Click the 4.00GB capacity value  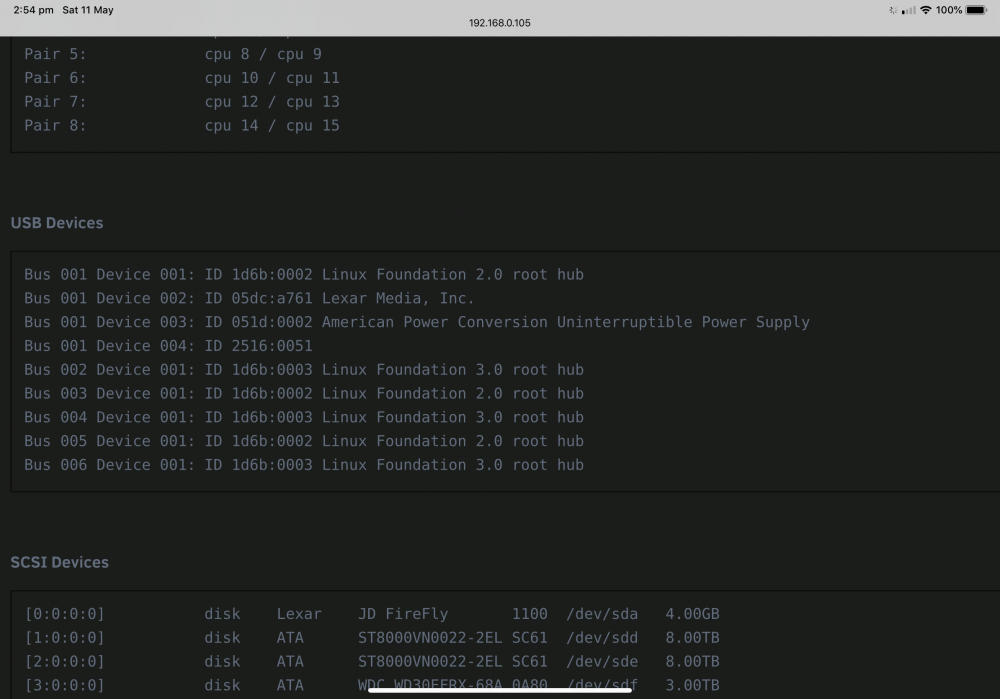692,614
